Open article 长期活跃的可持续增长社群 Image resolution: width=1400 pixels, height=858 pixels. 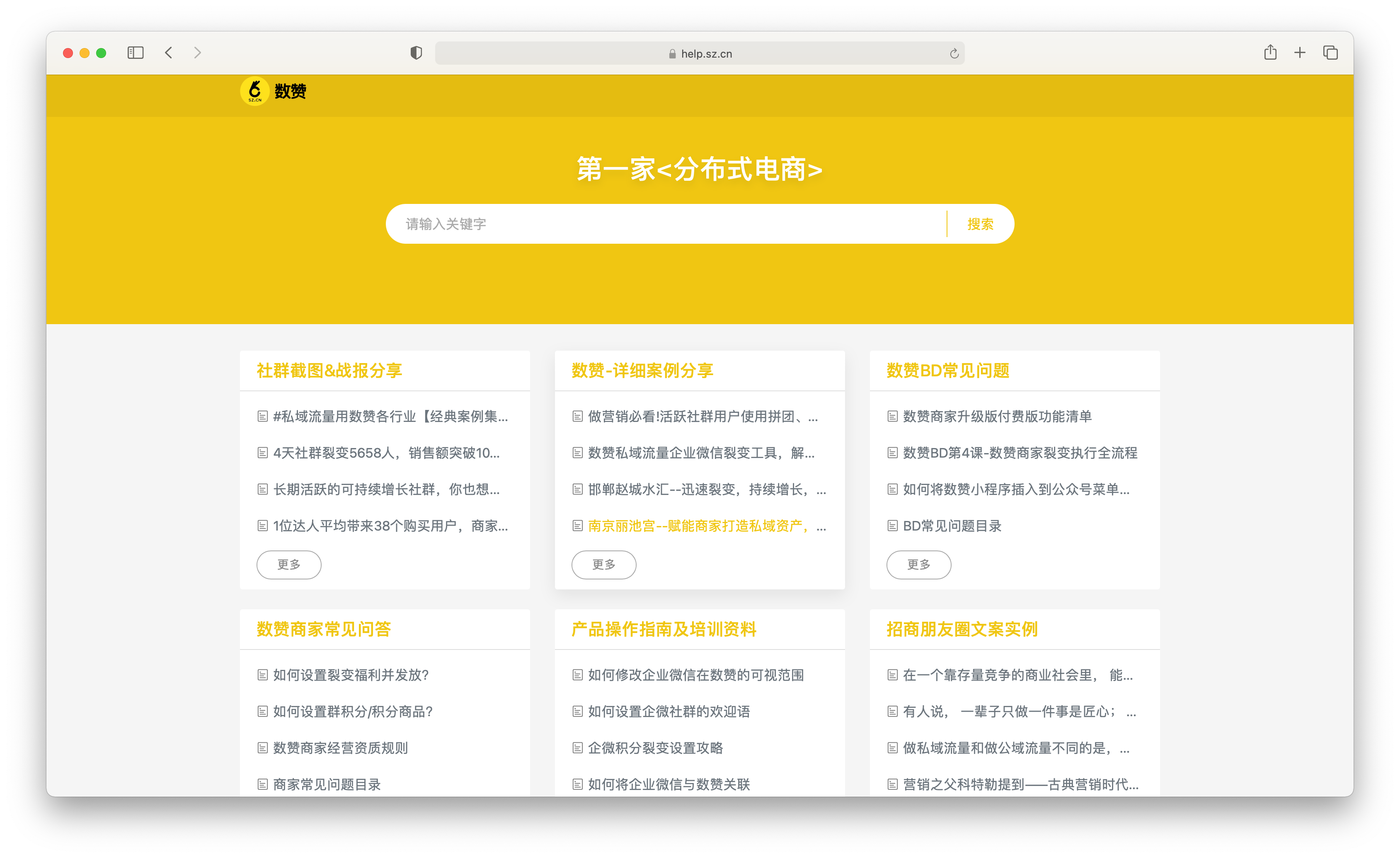coord(386,489)
